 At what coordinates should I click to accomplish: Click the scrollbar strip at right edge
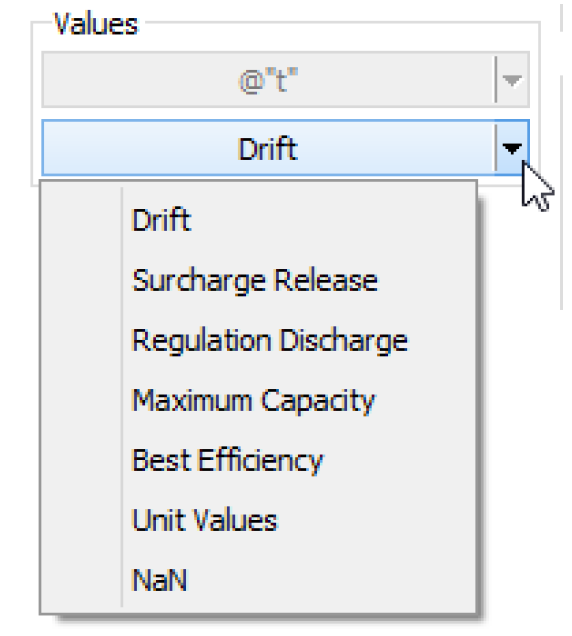click(x=561, y=193)
